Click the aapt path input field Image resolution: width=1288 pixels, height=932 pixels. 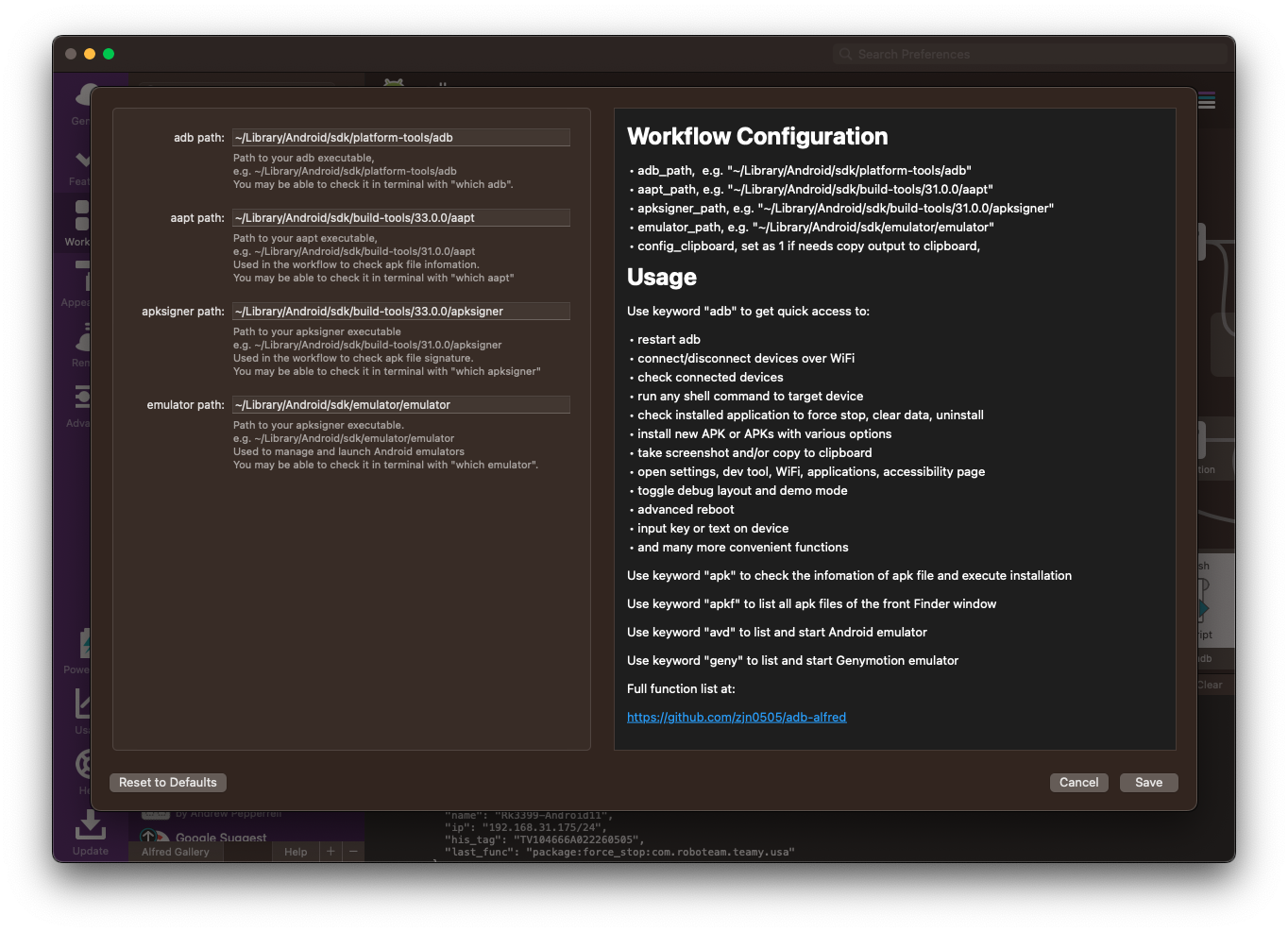click(x=401, y=218)
